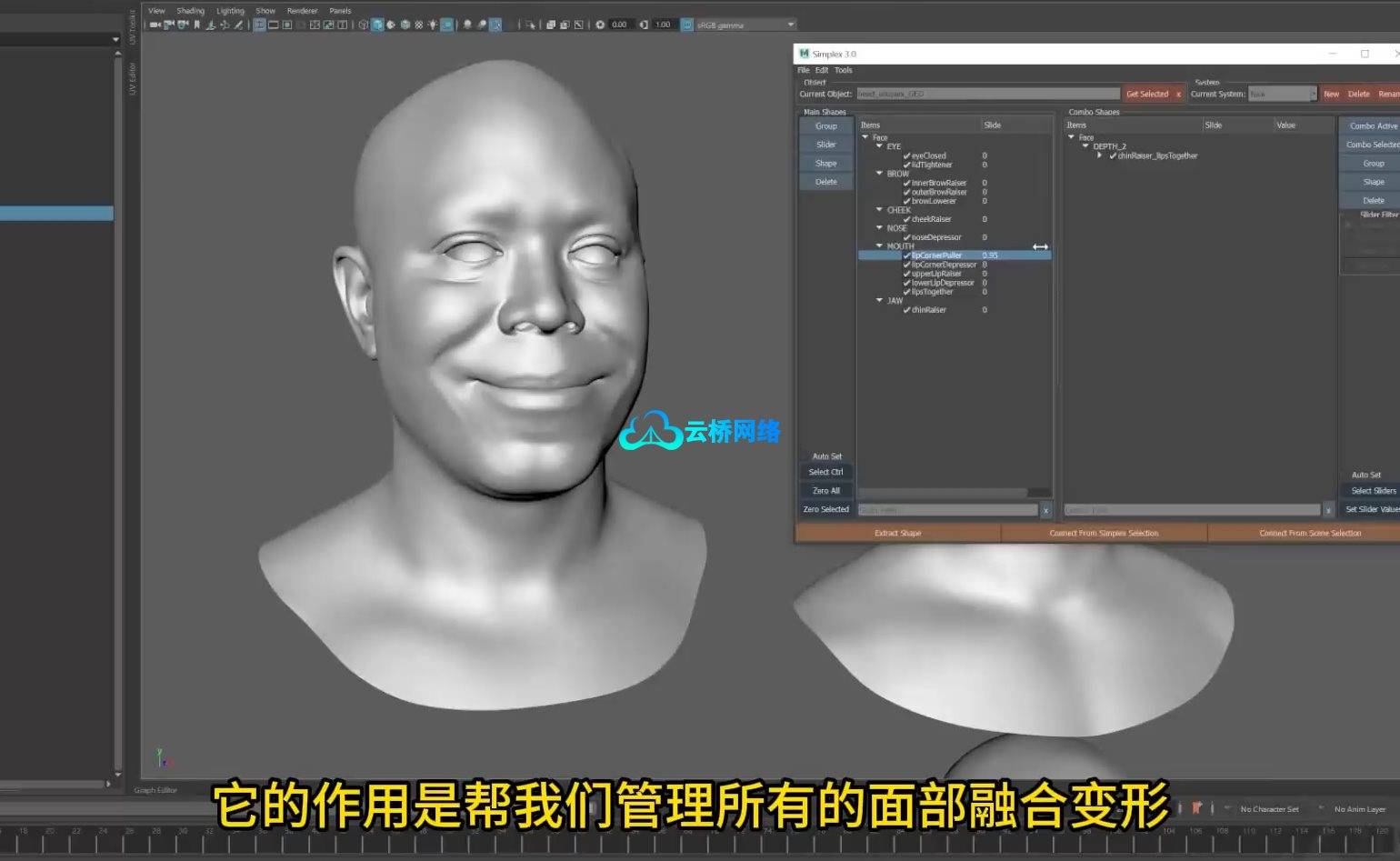Open the Shading menu in viewport

pos(190,11)
